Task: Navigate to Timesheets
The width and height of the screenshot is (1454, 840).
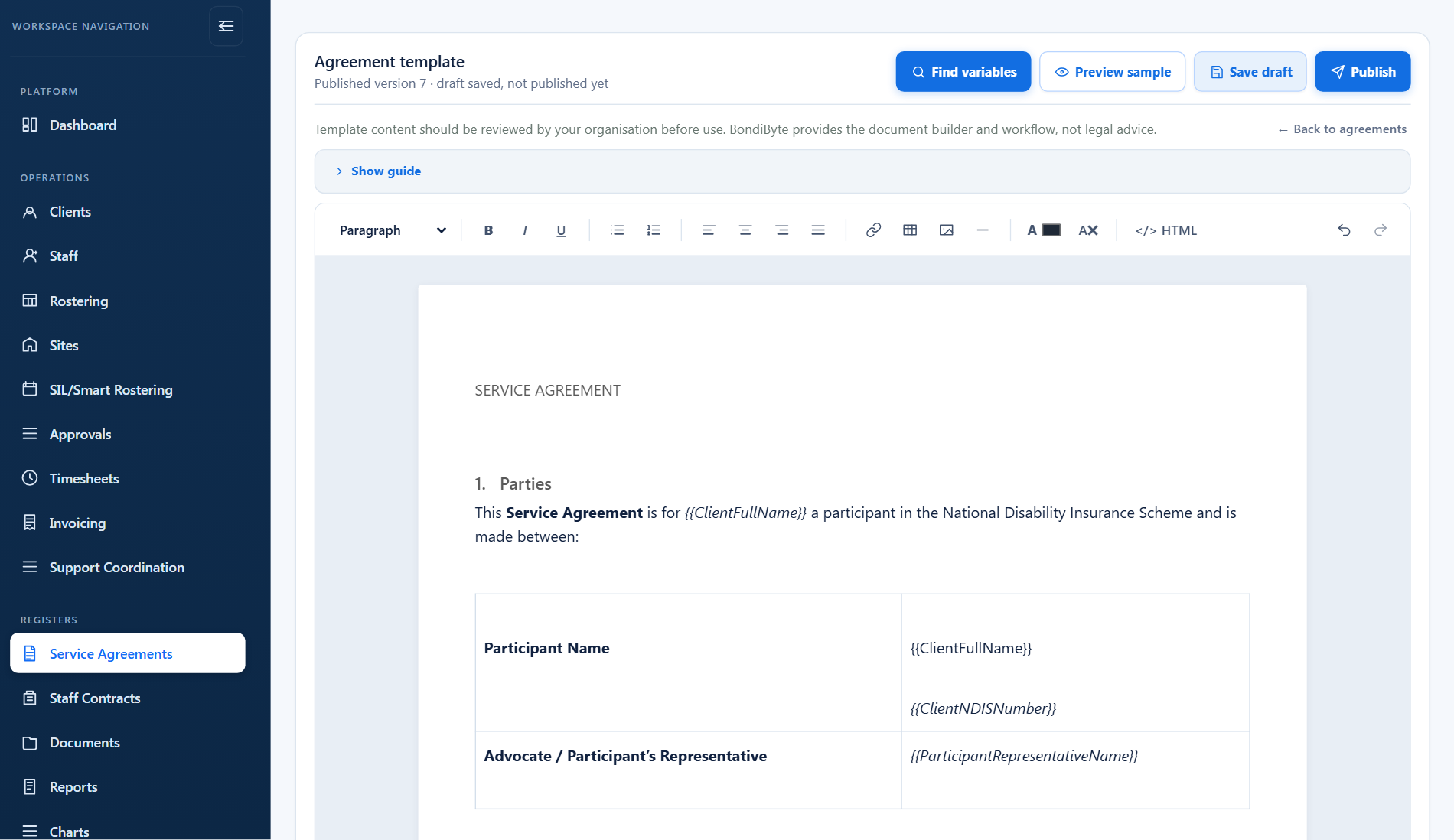Action: (x=127, y=478)
